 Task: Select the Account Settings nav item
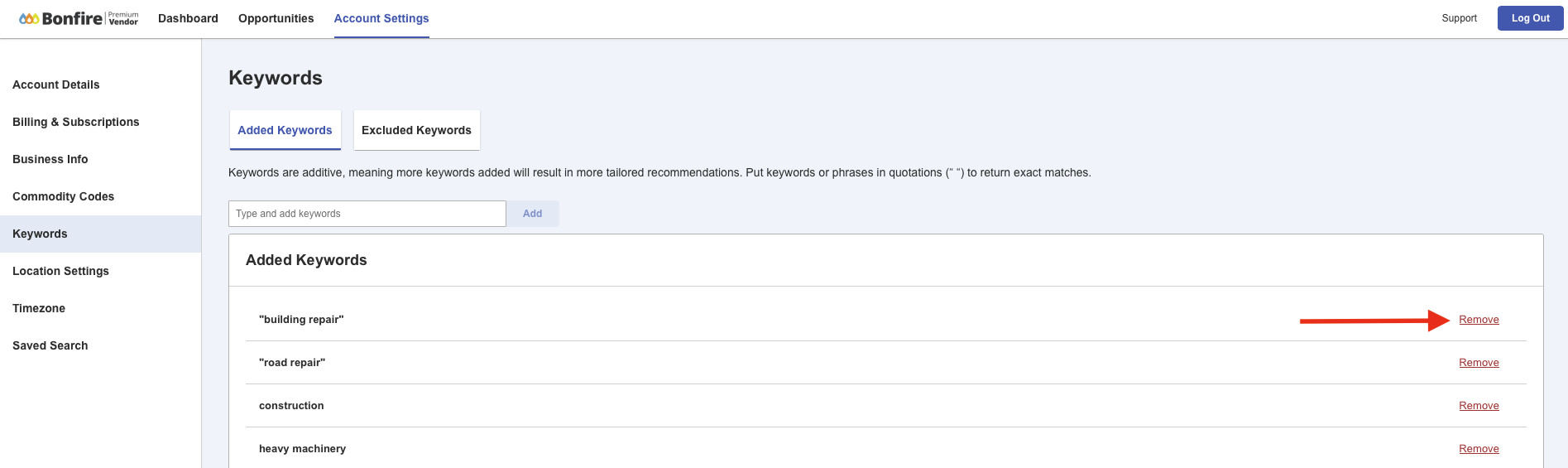point(381,18)
